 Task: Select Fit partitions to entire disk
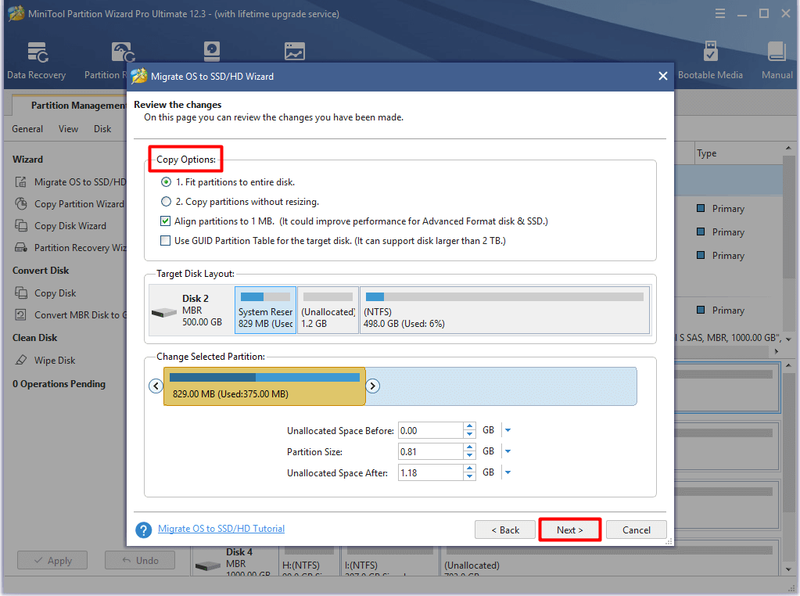(166, 182)
